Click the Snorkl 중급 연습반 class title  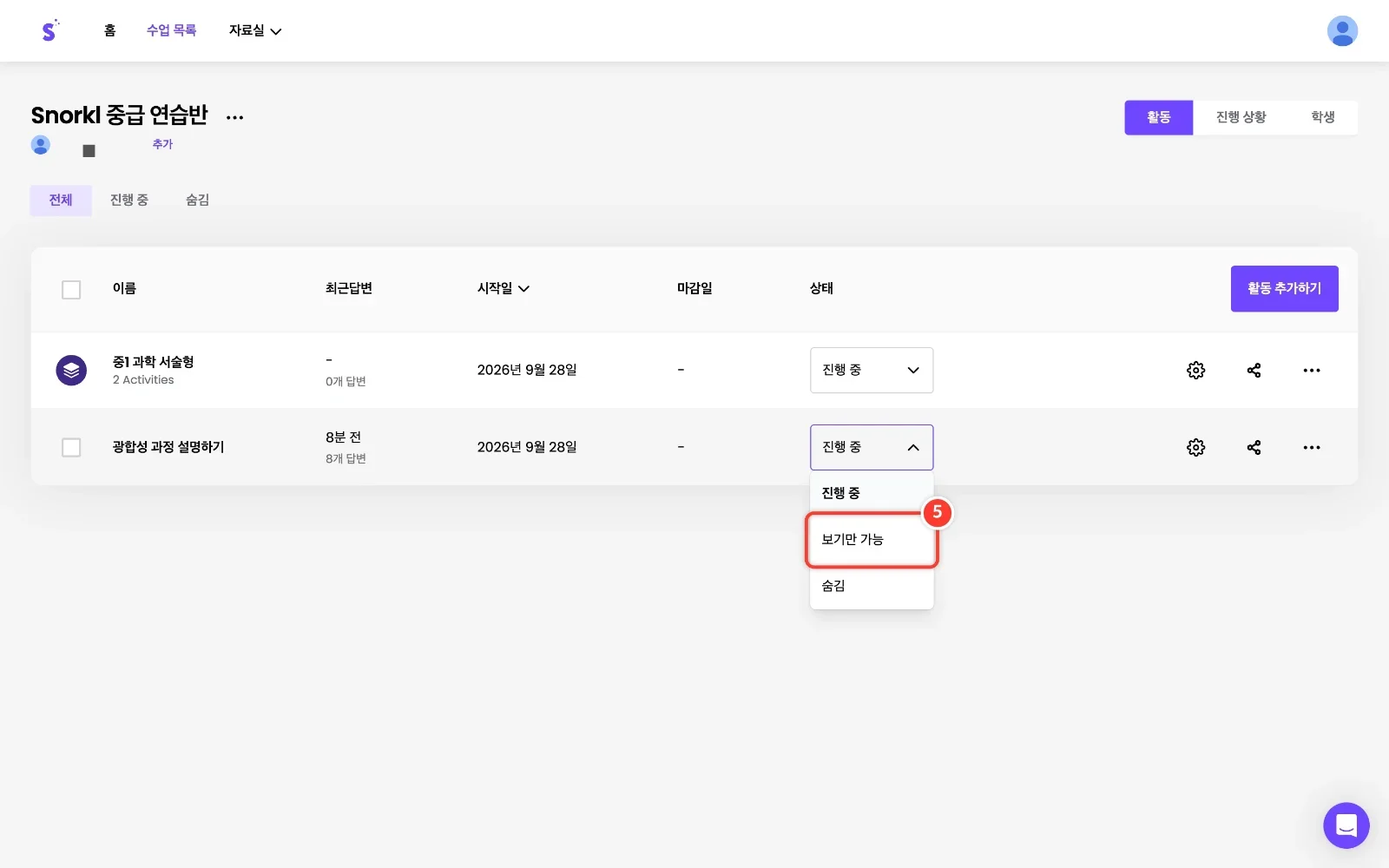point(119,115)
